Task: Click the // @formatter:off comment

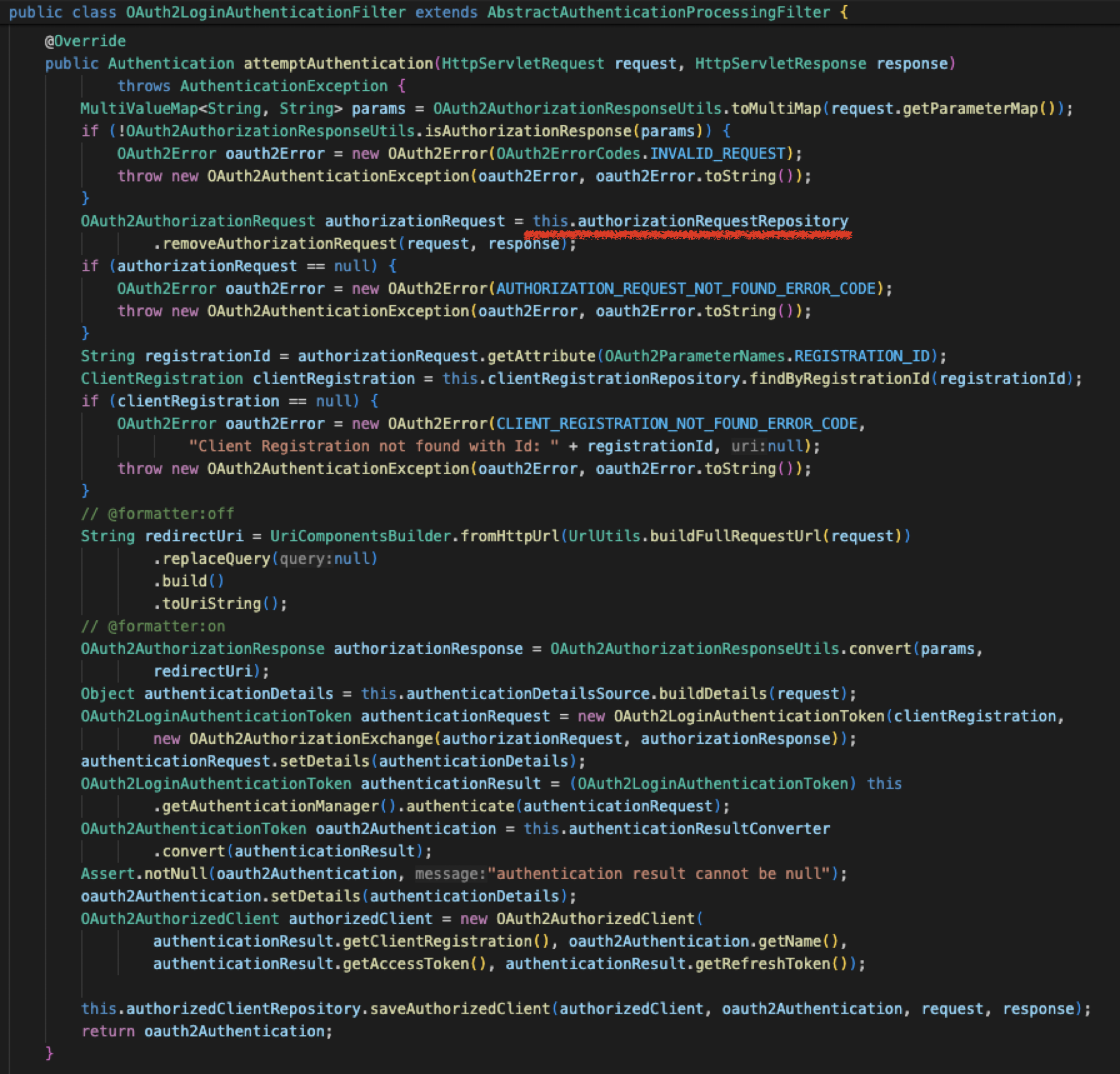Action: 157,514
